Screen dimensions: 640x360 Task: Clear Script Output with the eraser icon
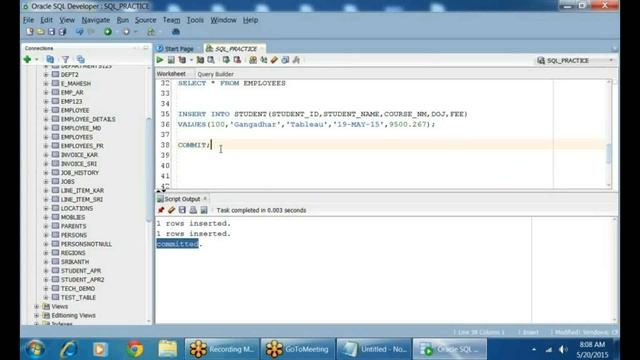click(x=171, y=210)
